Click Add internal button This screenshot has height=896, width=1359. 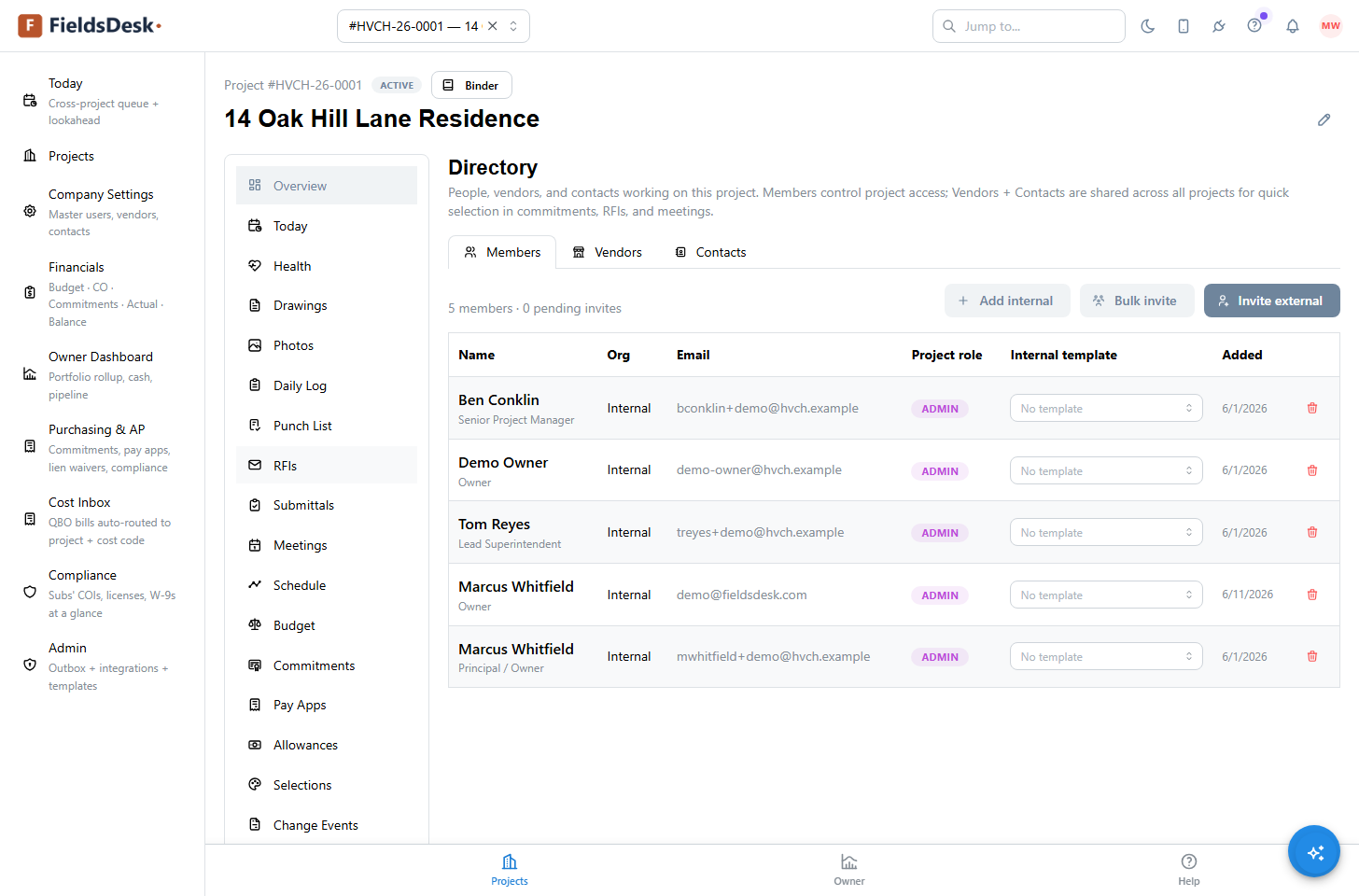(1007, 301)
